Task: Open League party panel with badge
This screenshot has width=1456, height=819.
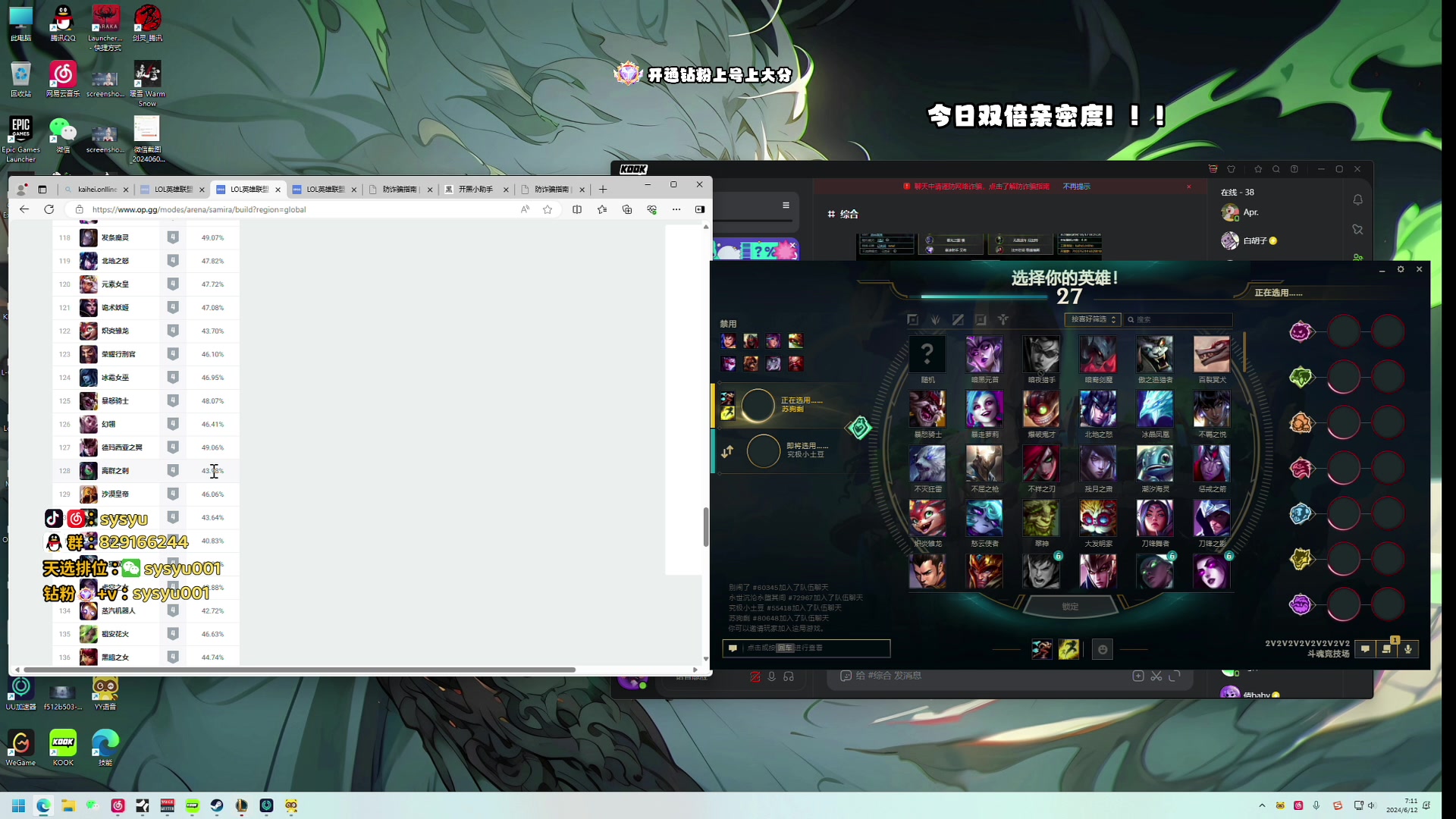Action: click(1386, 649)
